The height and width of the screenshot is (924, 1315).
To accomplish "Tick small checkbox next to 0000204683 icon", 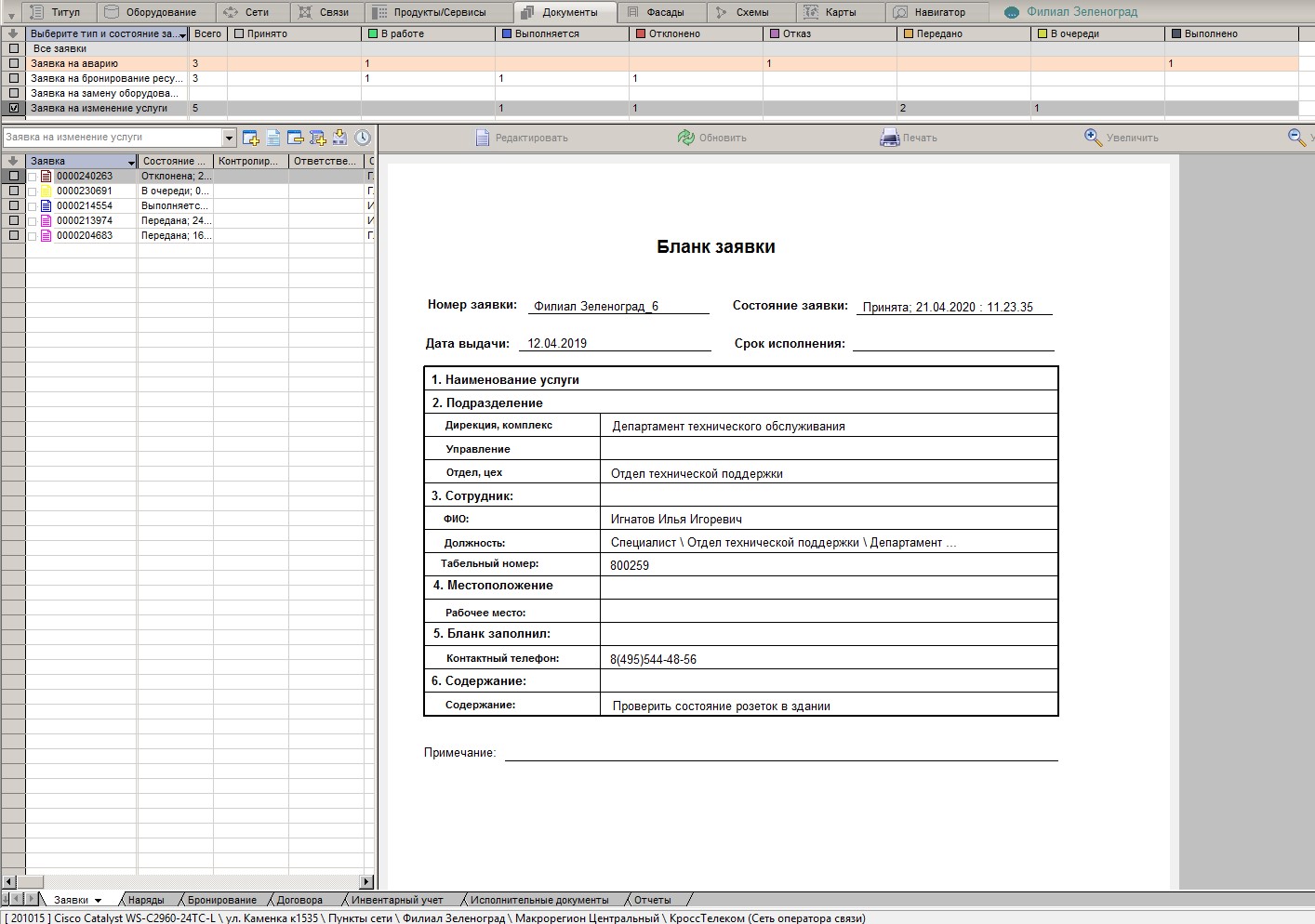I will (33, 236).
